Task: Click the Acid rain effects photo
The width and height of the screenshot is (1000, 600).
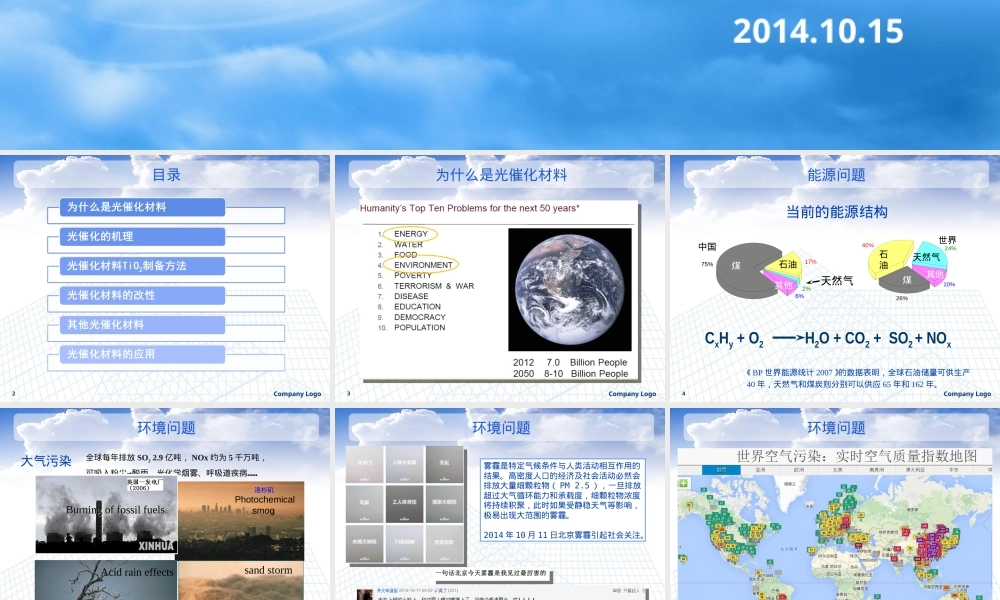Action: click(x=106, y=580)
